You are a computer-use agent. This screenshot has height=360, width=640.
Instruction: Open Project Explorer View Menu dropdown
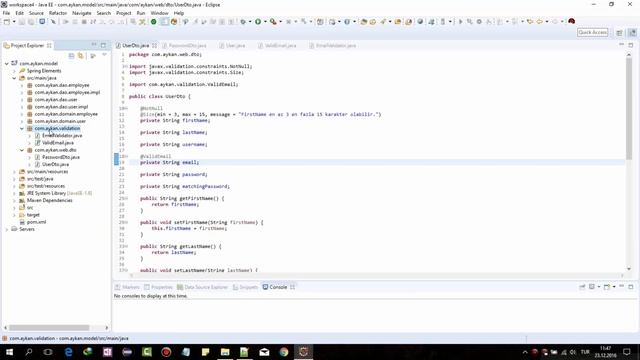tap(104, 56)
